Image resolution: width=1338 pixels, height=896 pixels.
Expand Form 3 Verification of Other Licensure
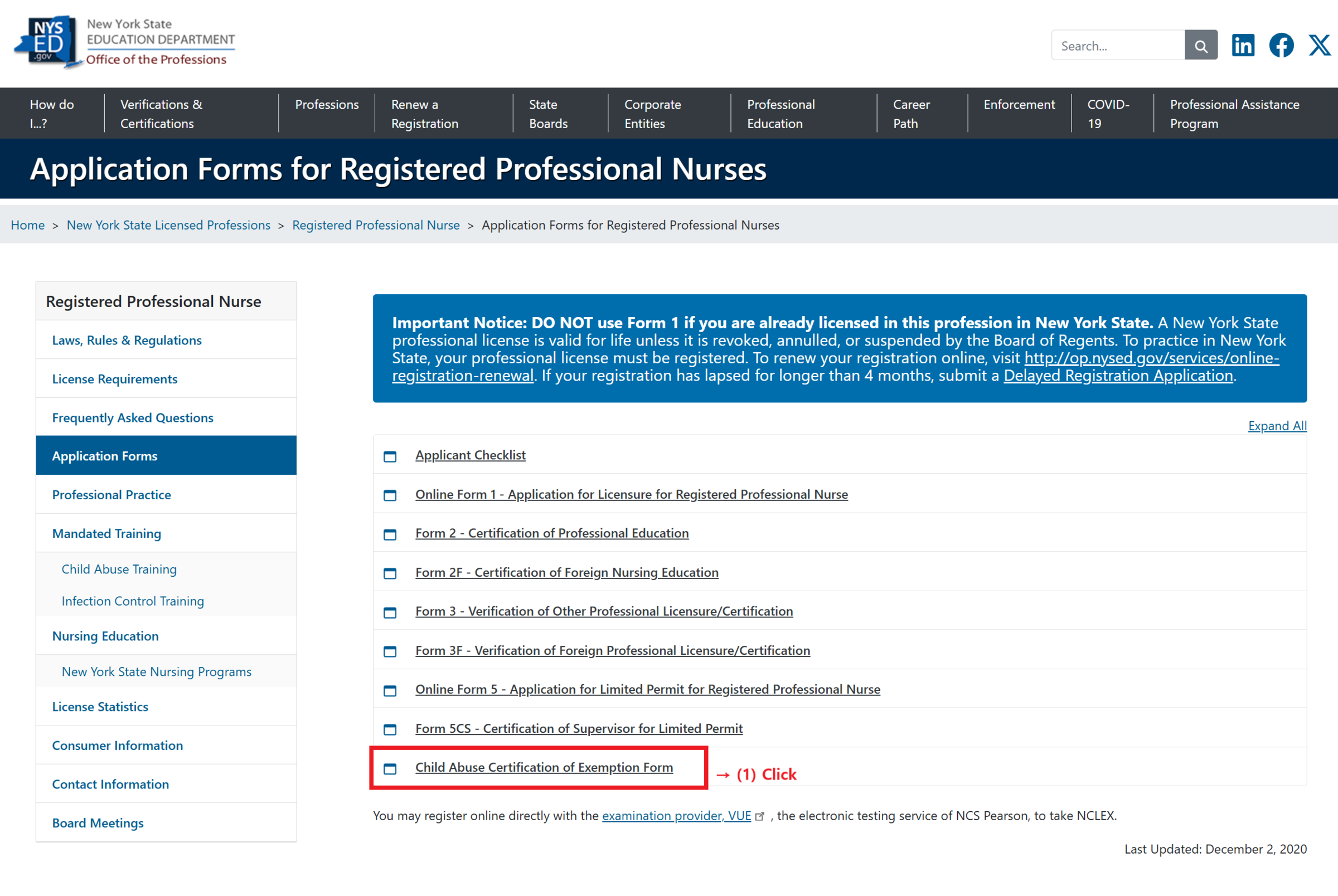coord(604,611)
